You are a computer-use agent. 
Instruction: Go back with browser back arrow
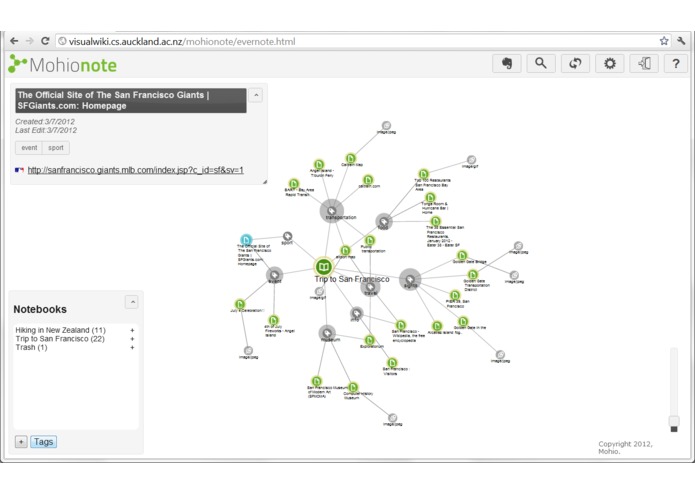point(14,41)
